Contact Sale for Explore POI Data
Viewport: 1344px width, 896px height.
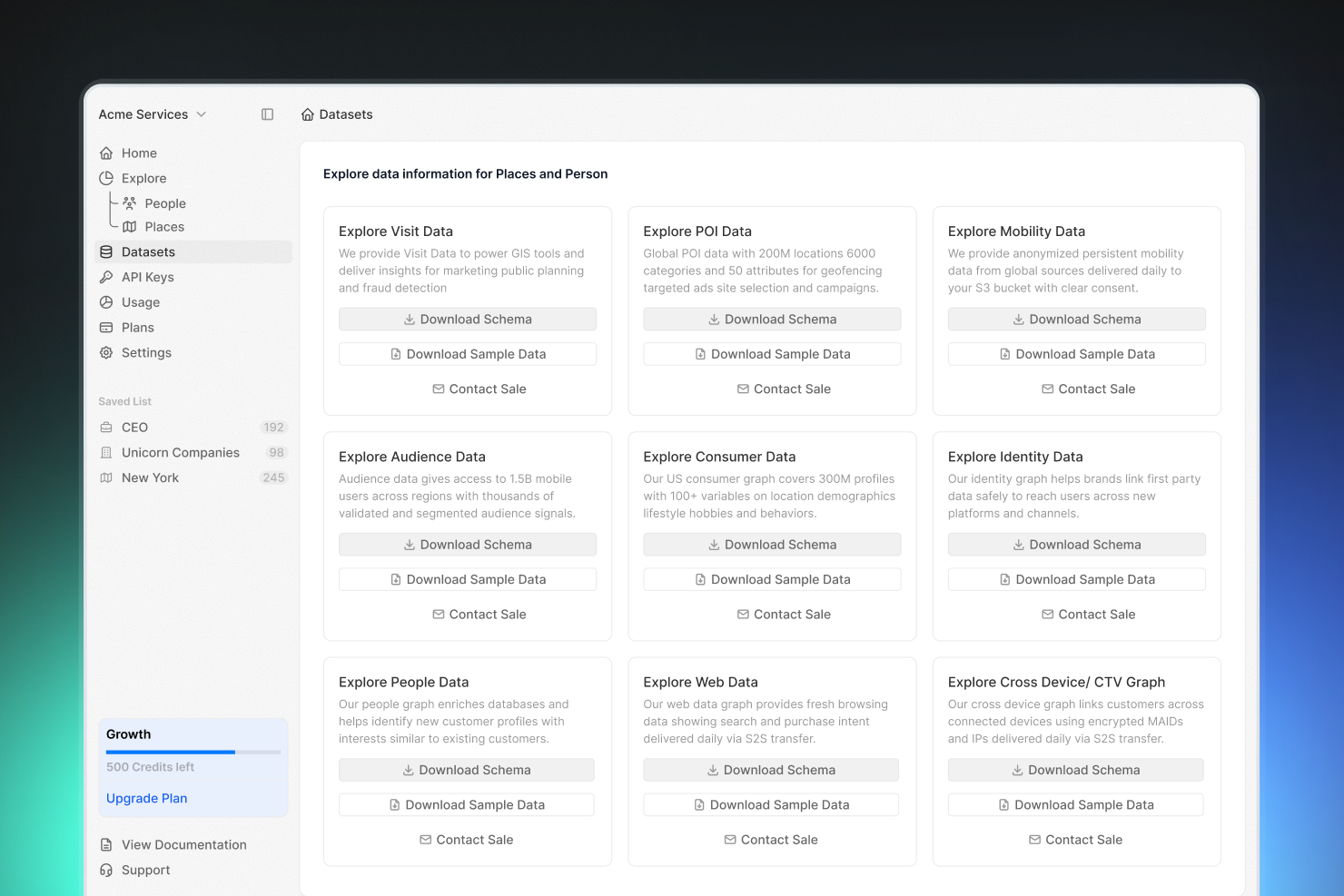[x=784, y=389]
